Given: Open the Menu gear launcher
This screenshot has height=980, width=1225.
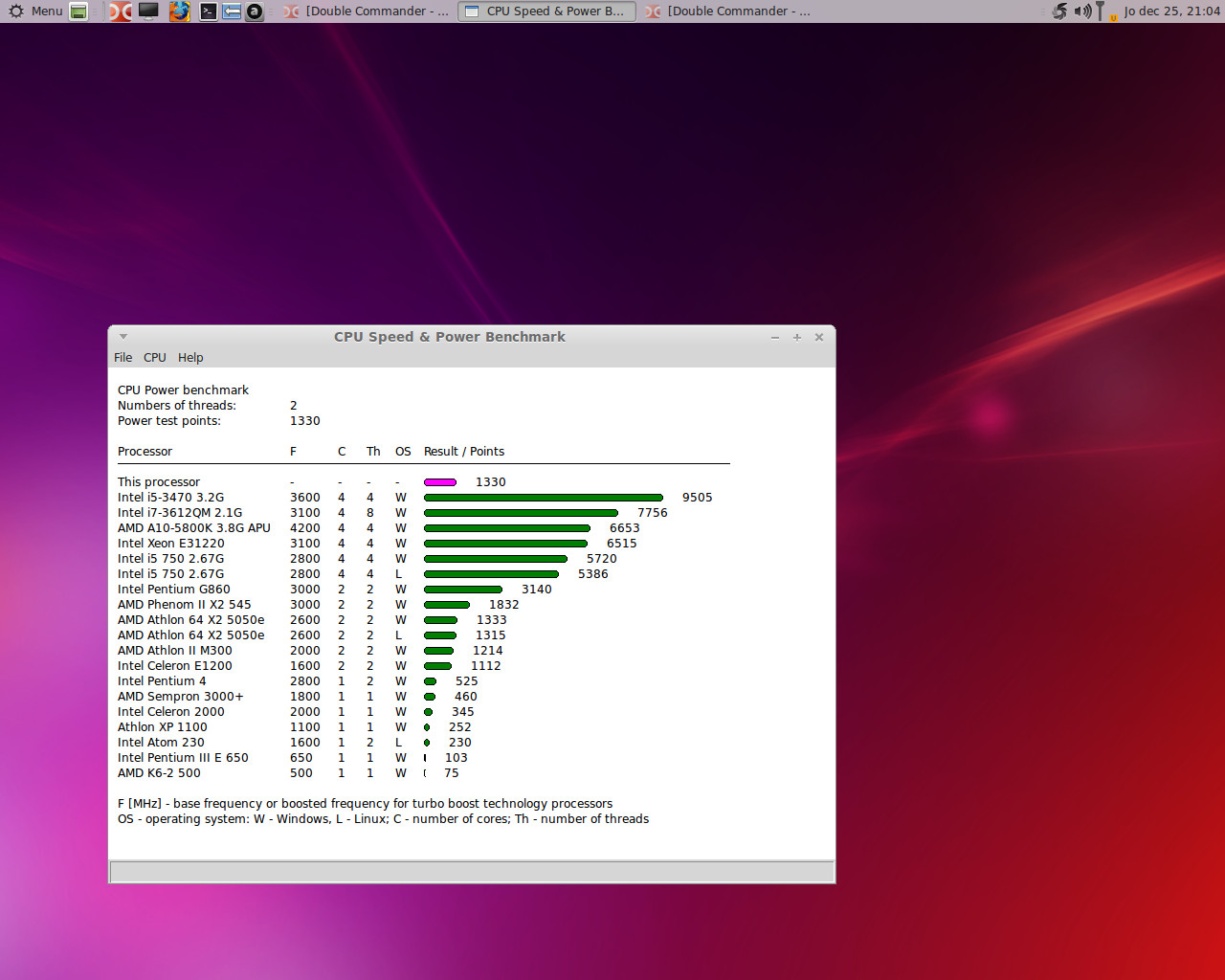Looking at the screenshot, I should tap(35, 11).
